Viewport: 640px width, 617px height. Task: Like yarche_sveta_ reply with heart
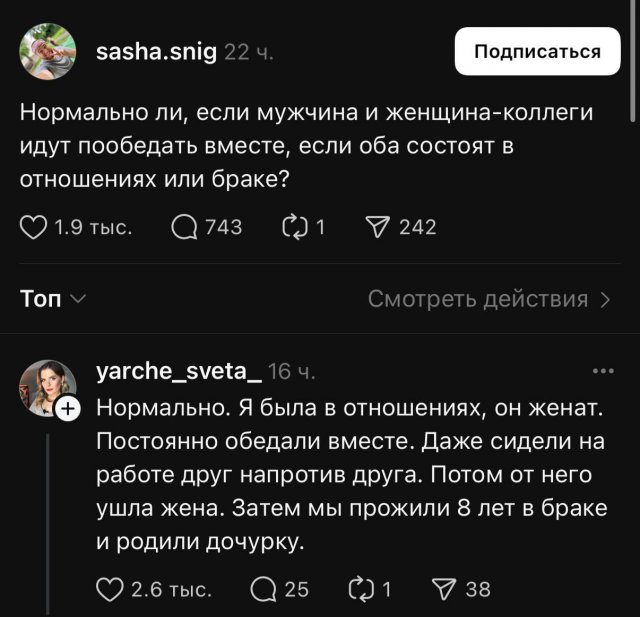[109, 589]
